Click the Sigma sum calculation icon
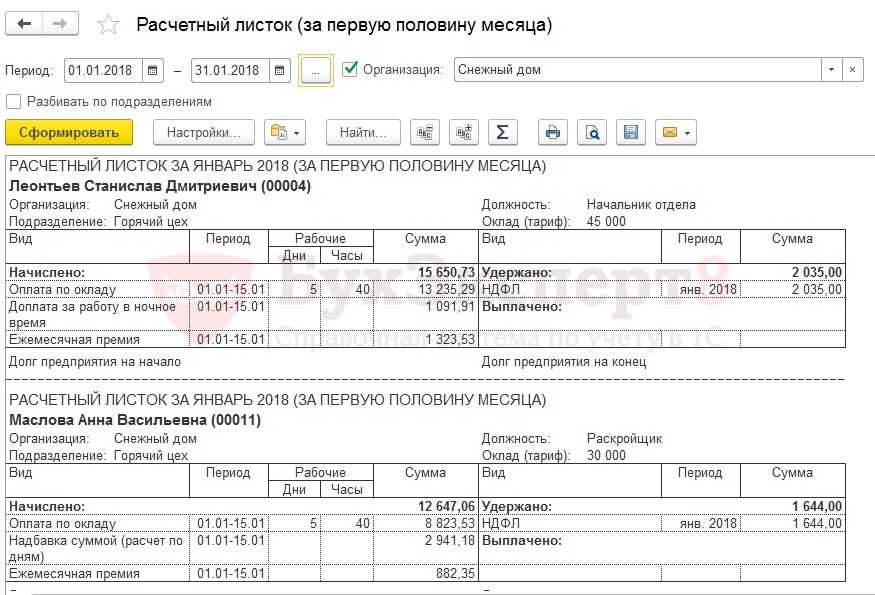Viewport: 875px width, 595px height. click(502, 132)
